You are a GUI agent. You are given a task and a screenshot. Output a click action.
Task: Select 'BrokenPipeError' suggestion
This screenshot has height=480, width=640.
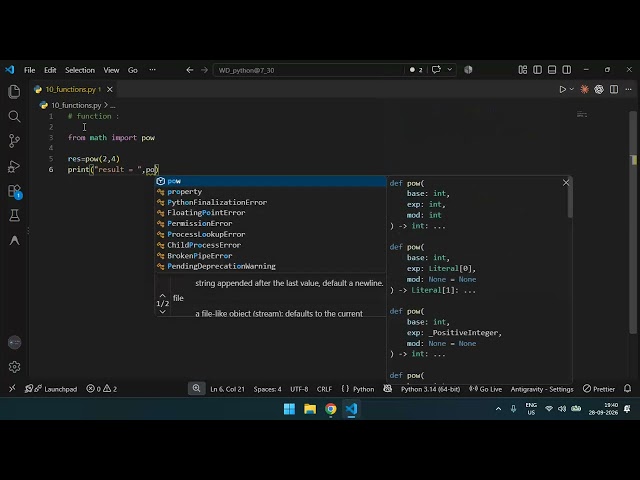click(270, 256)
